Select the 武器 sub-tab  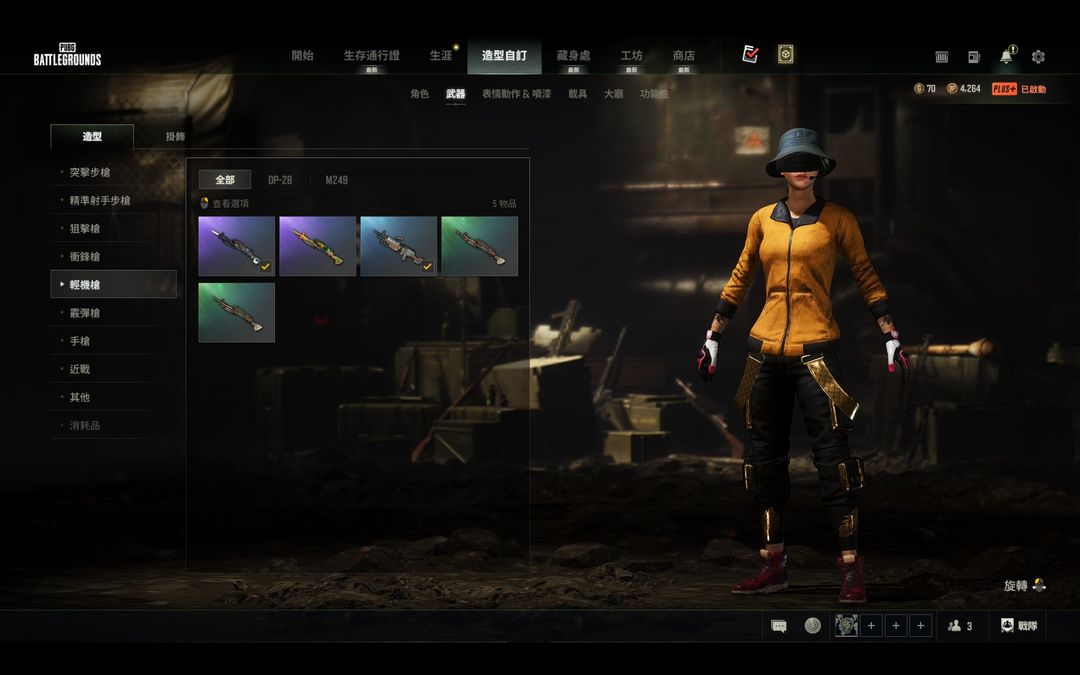click(x=455, y=94)
